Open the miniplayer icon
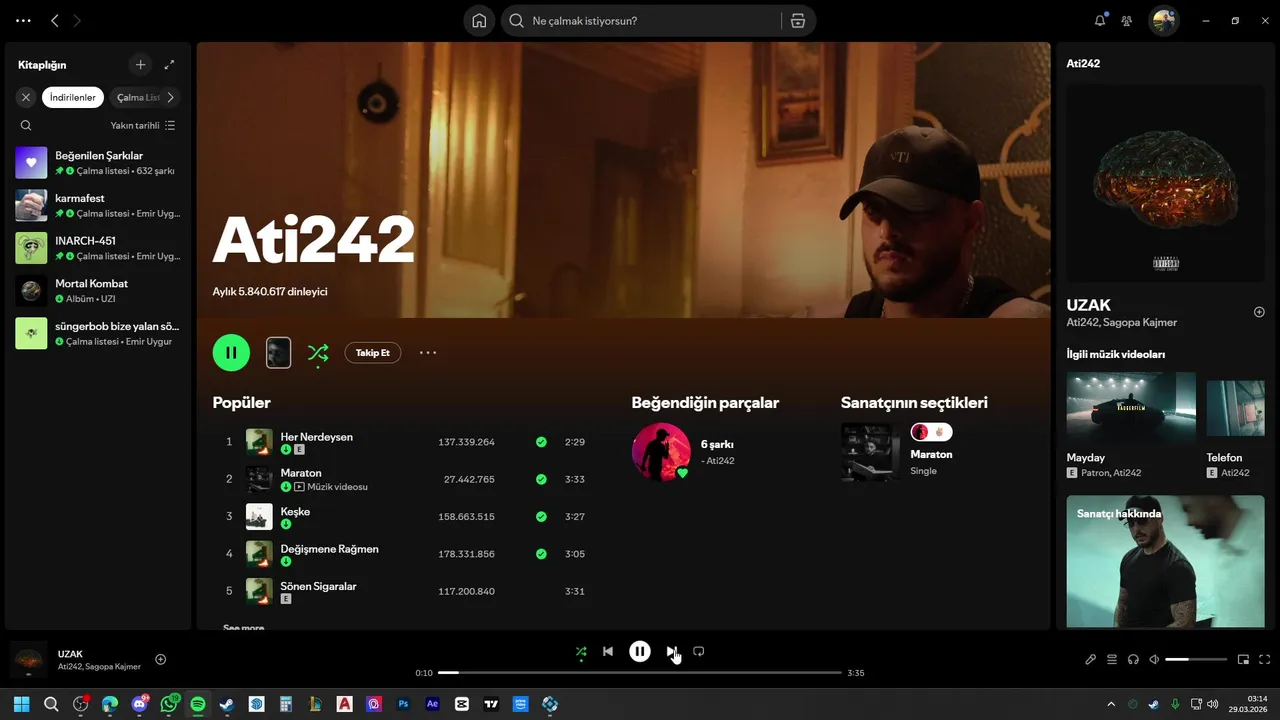This screenshot has height=720, width=1280. [x=1244, y=659]
